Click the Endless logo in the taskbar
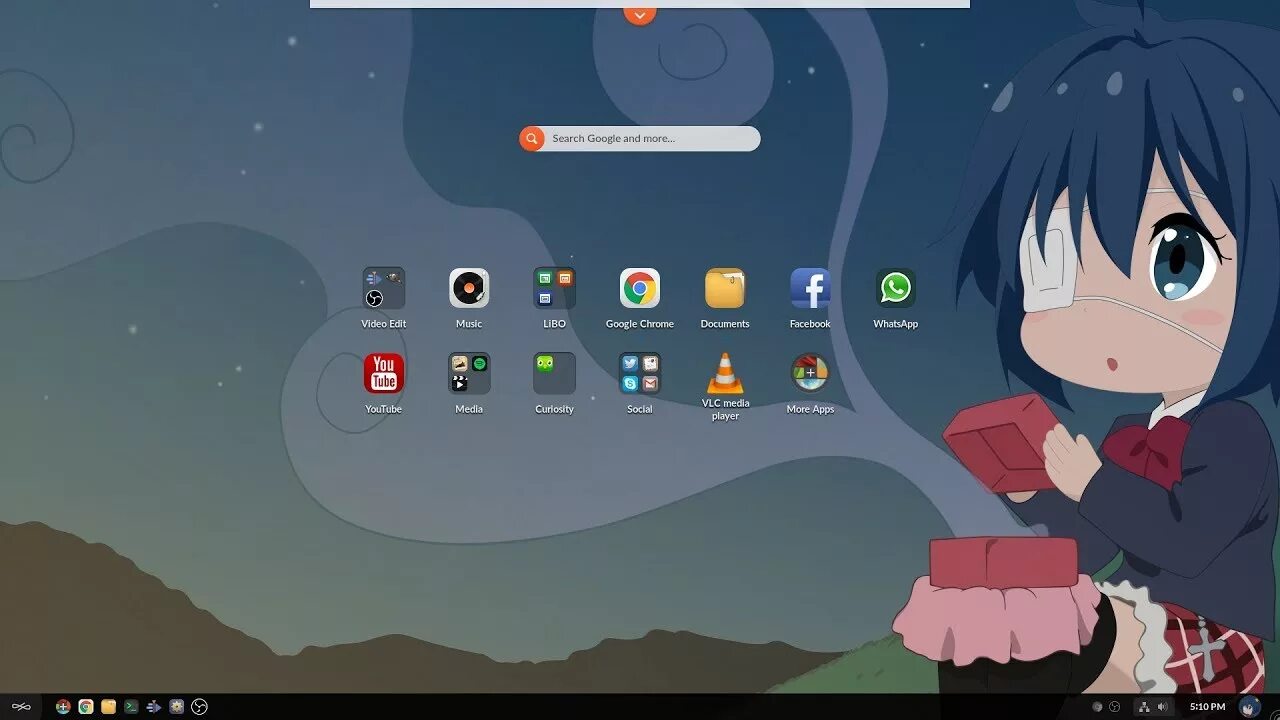 [21, 707]
